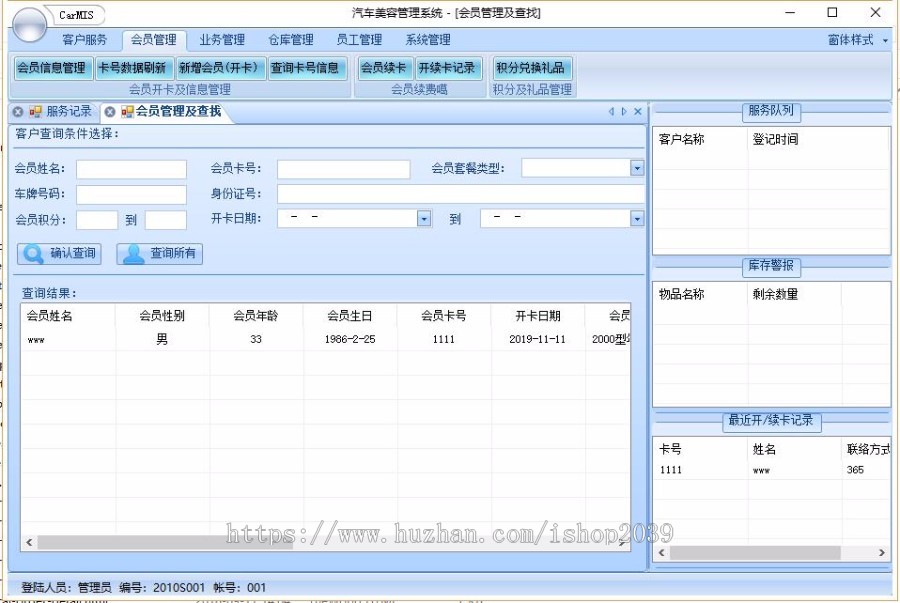Focus the 会员姓名 input field
900x603 pixels.
131,169
